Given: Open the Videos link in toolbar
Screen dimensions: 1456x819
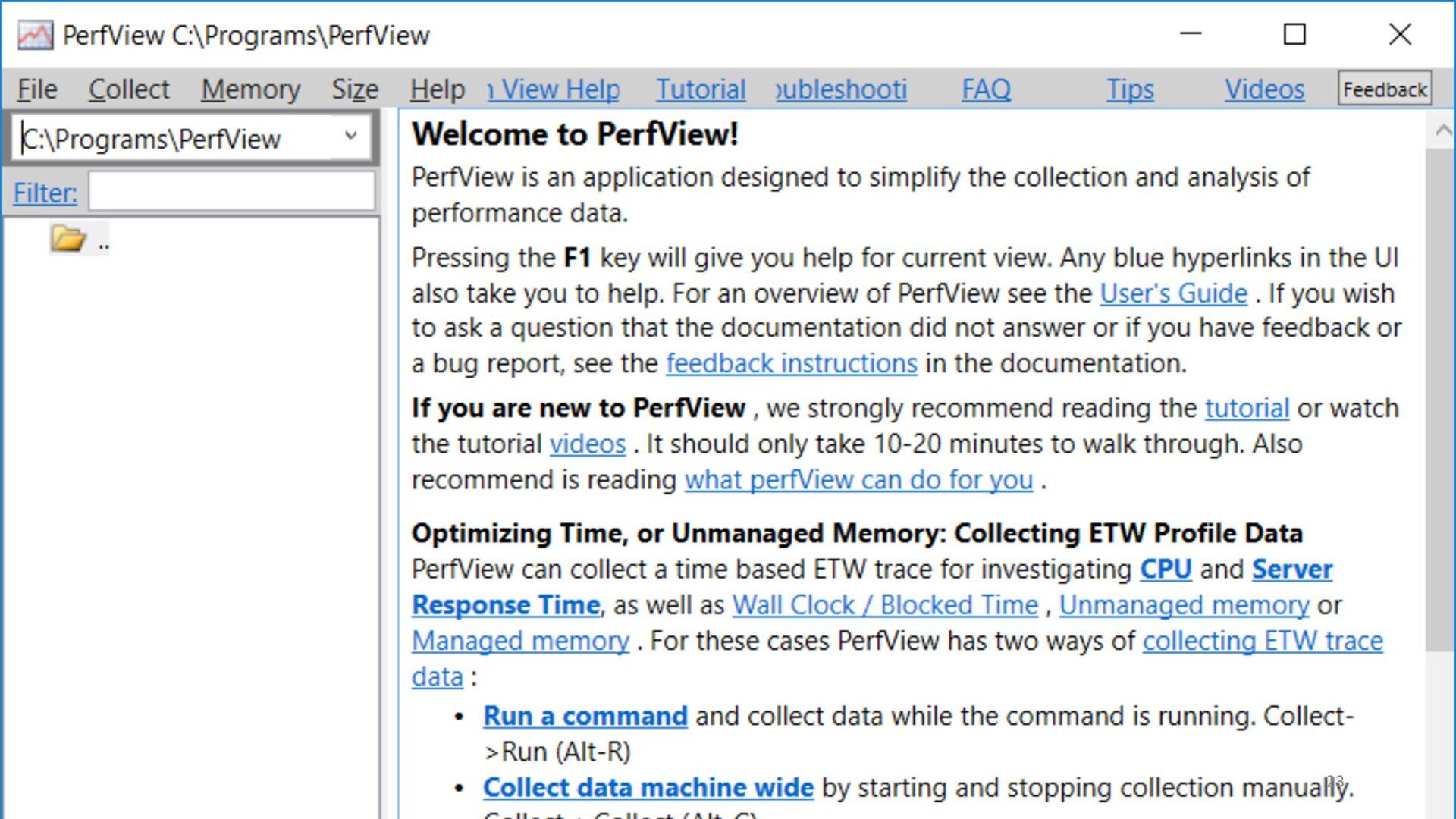Looking at the screenshot, I should point(1264,89).
